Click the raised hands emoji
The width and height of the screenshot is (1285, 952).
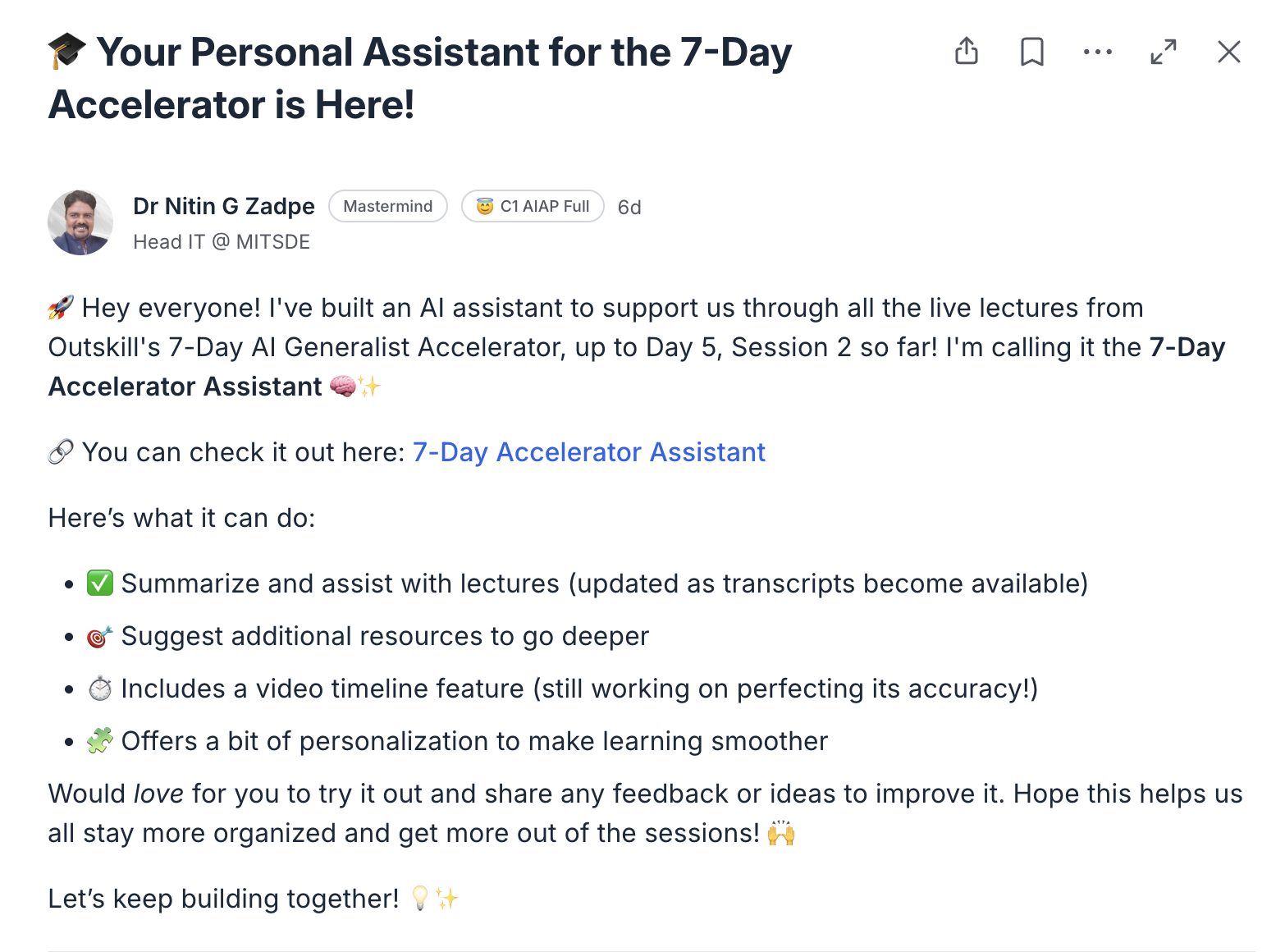(781, 833)
